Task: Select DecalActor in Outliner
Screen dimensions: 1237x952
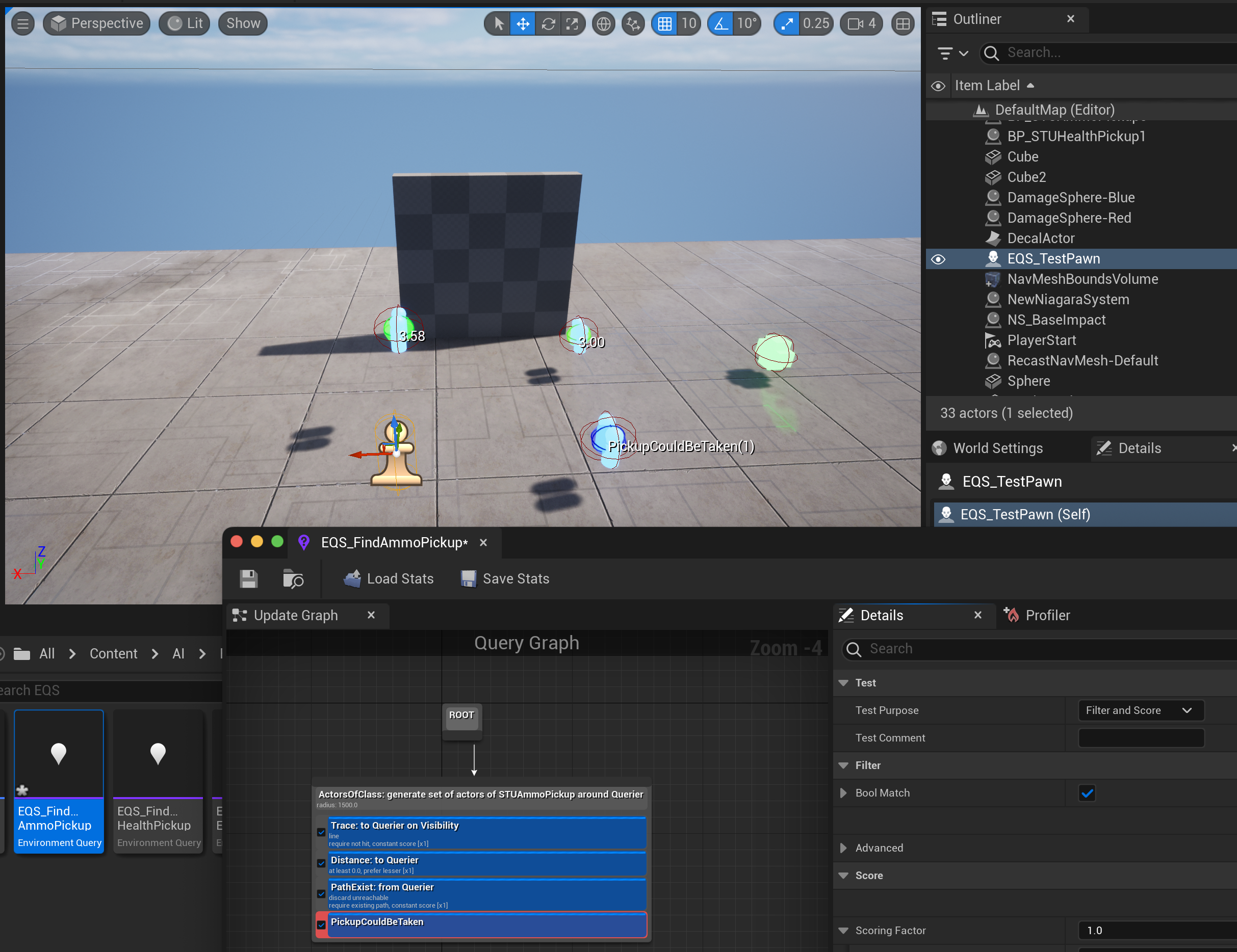Action: pyautogui.click(x=1041, y=239)
